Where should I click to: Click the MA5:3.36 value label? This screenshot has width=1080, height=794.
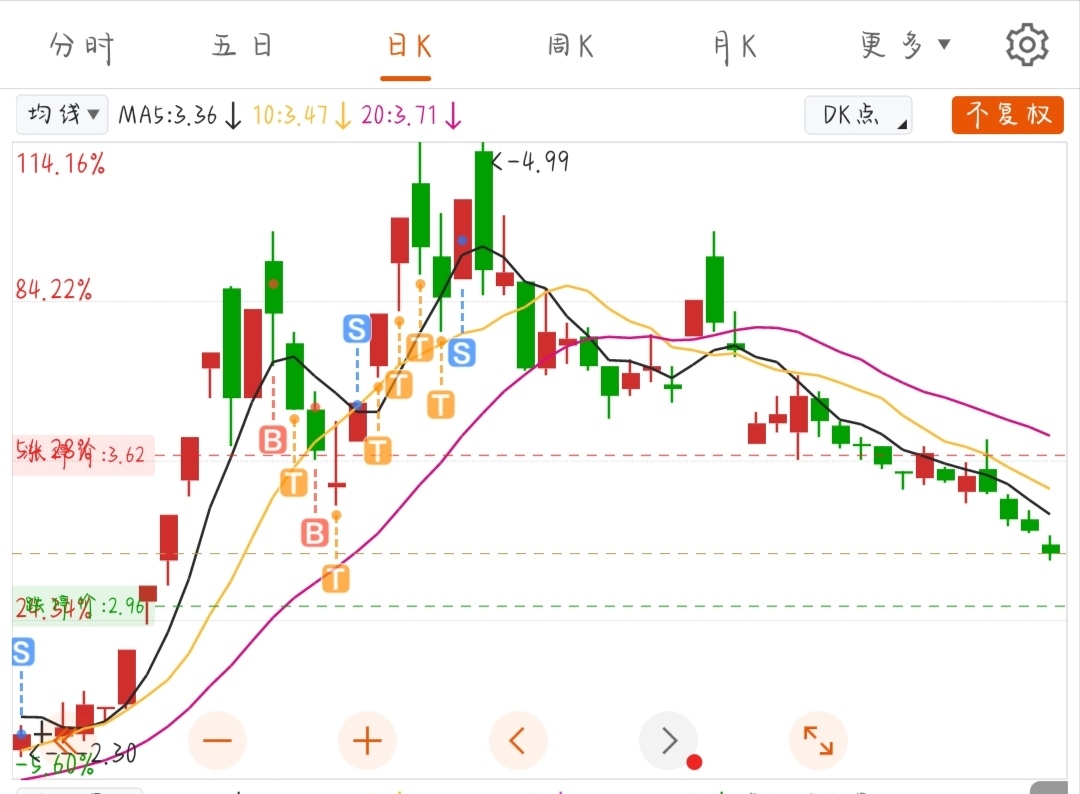point(180,115)
